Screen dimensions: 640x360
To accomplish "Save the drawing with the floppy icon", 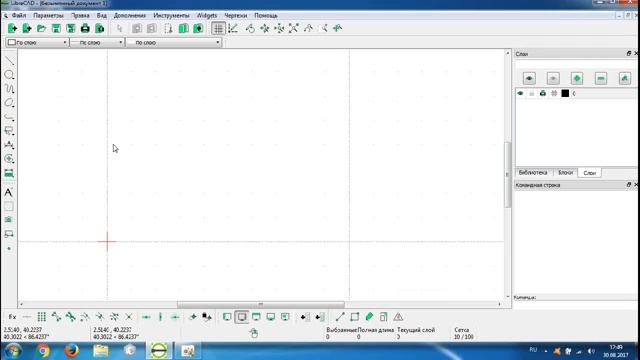I will (56, 28).
